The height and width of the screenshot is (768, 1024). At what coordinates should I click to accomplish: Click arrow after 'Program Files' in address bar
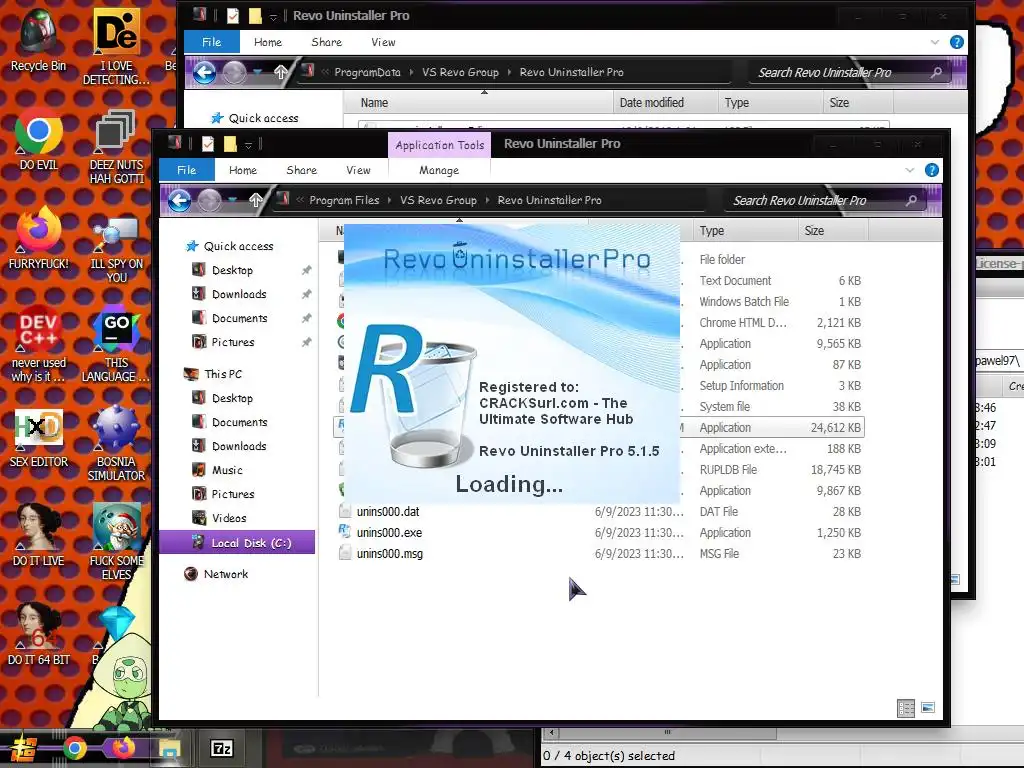pyautogui.click(x=389, y=200)
